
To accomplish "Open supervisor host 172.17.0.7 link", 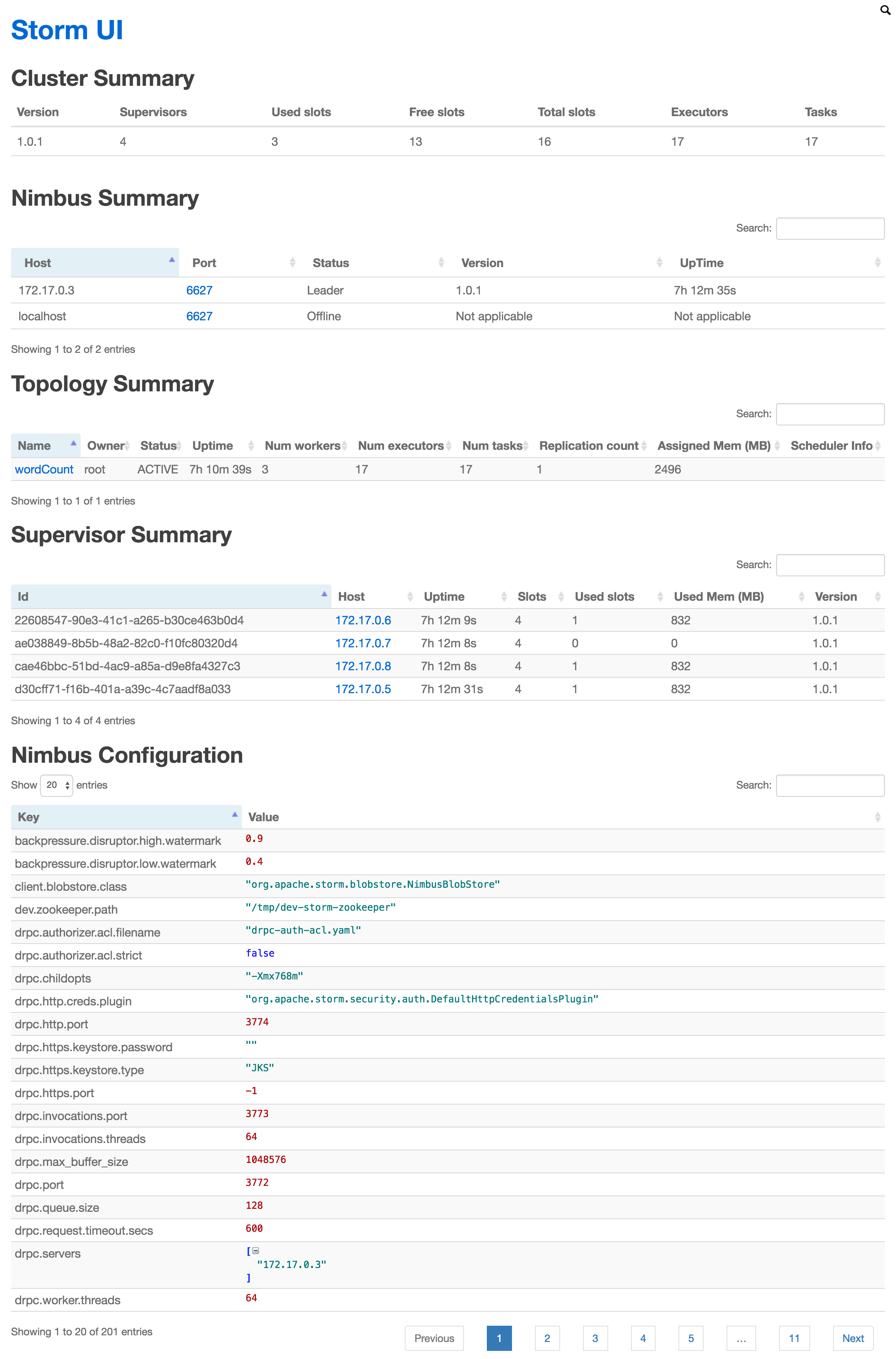I will (363, 643).
